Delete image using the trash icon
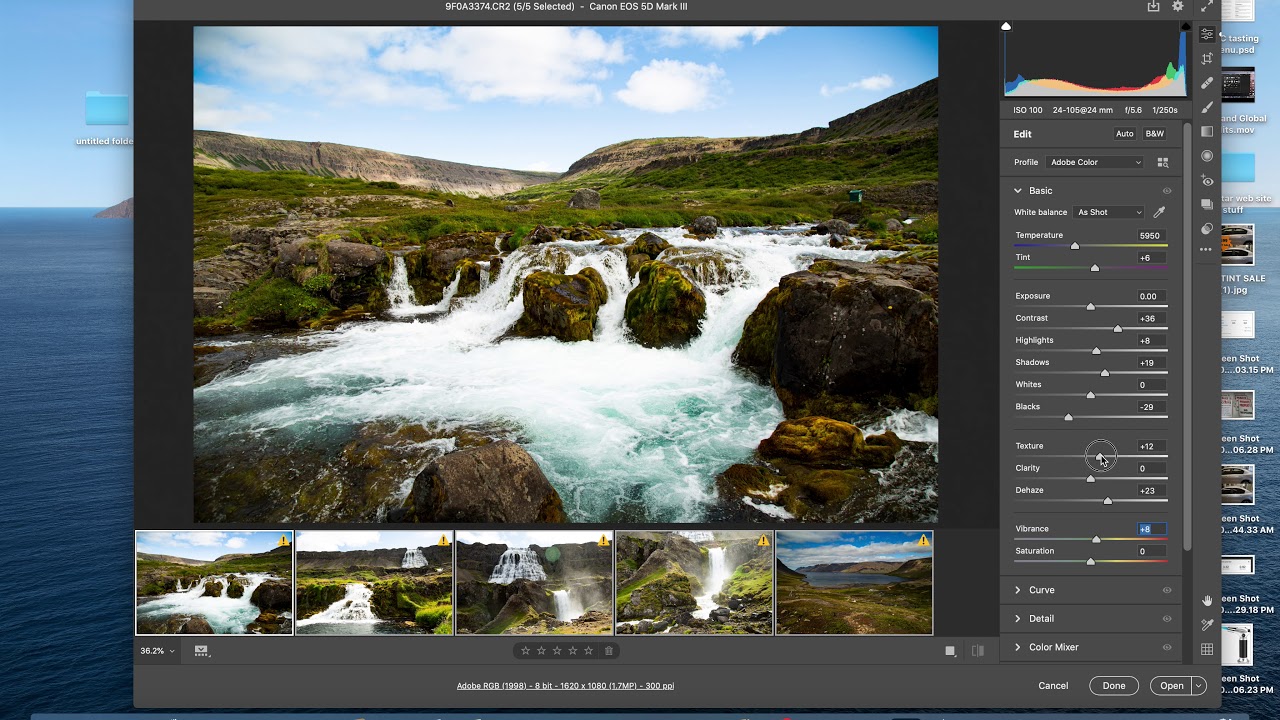This screenshot has width=1280, height=720. (608, 650)
